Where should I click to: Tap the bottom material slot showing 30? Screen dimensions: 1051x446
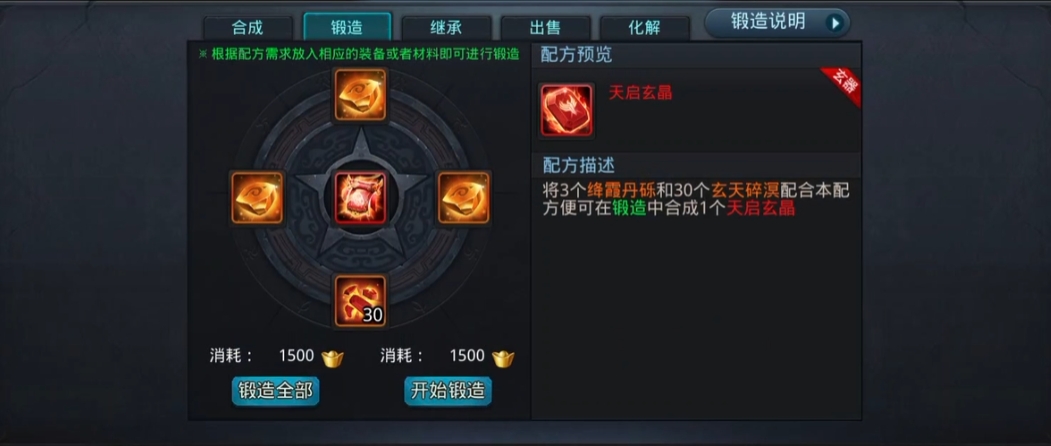coord(361,301)
